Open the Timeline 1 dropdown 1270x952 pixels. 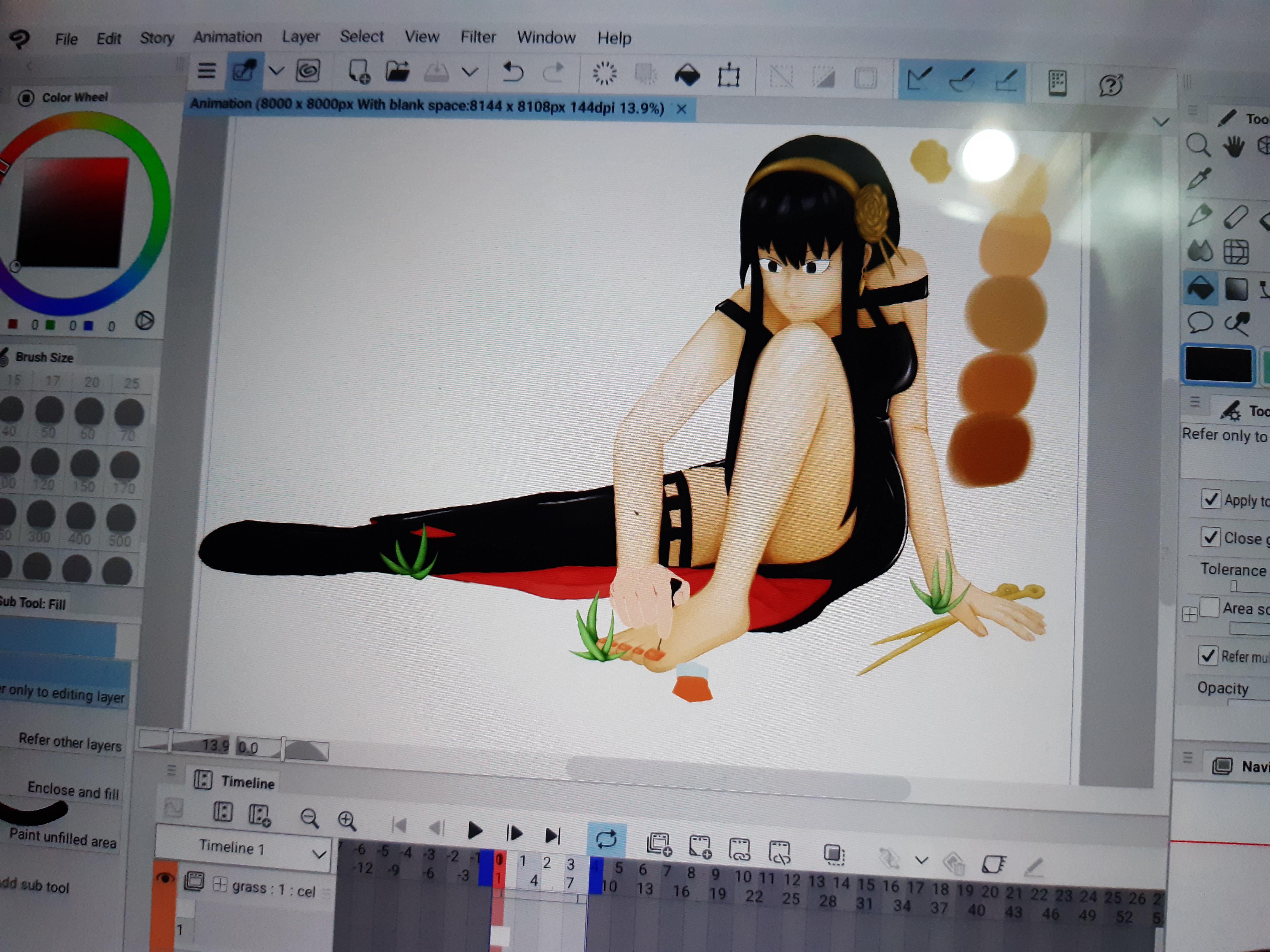(x=319, y=853)
